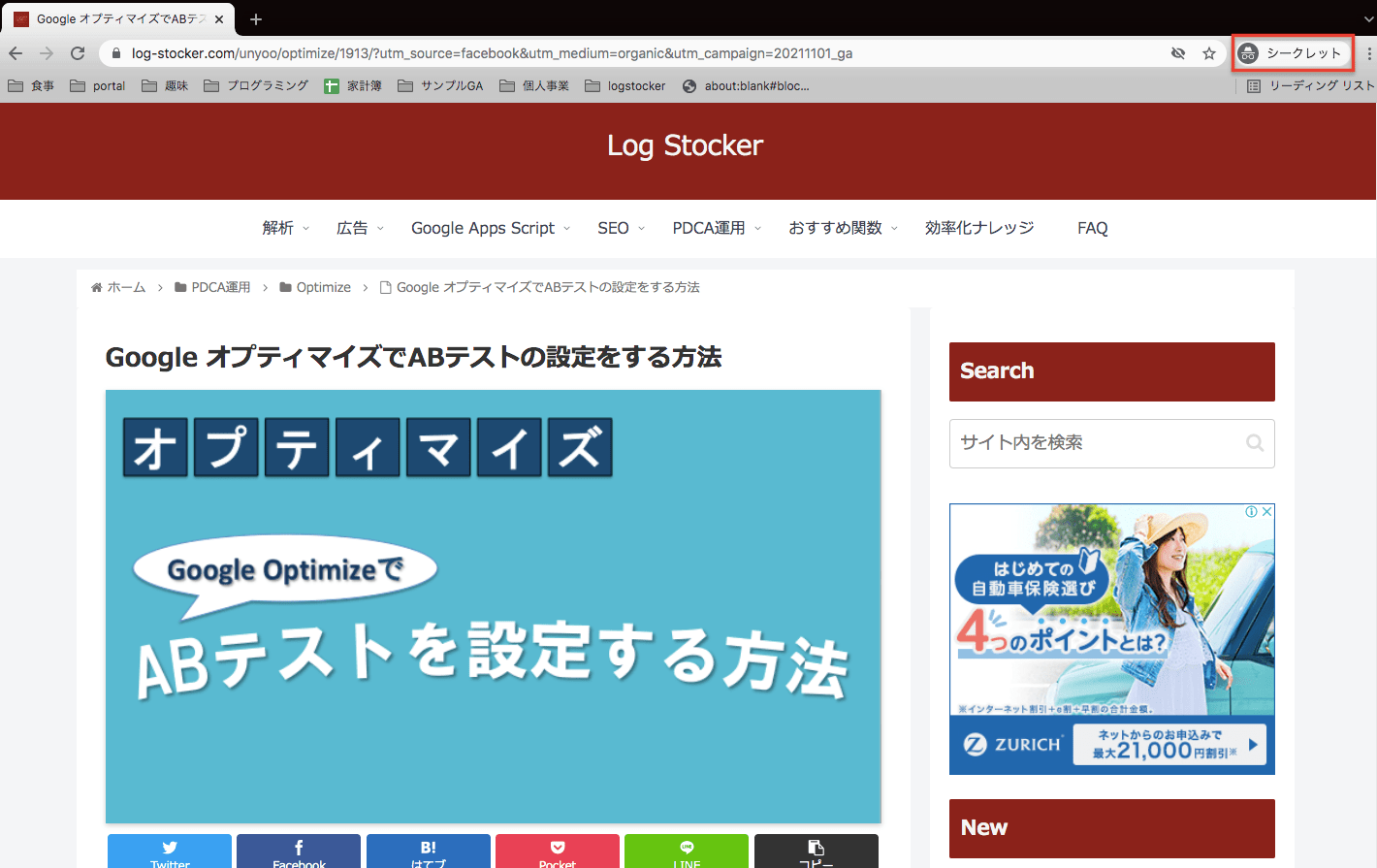Expand the おすすめ関数 navigation menu
Viewport: 1377px width, 868px height.
(843, 228)
